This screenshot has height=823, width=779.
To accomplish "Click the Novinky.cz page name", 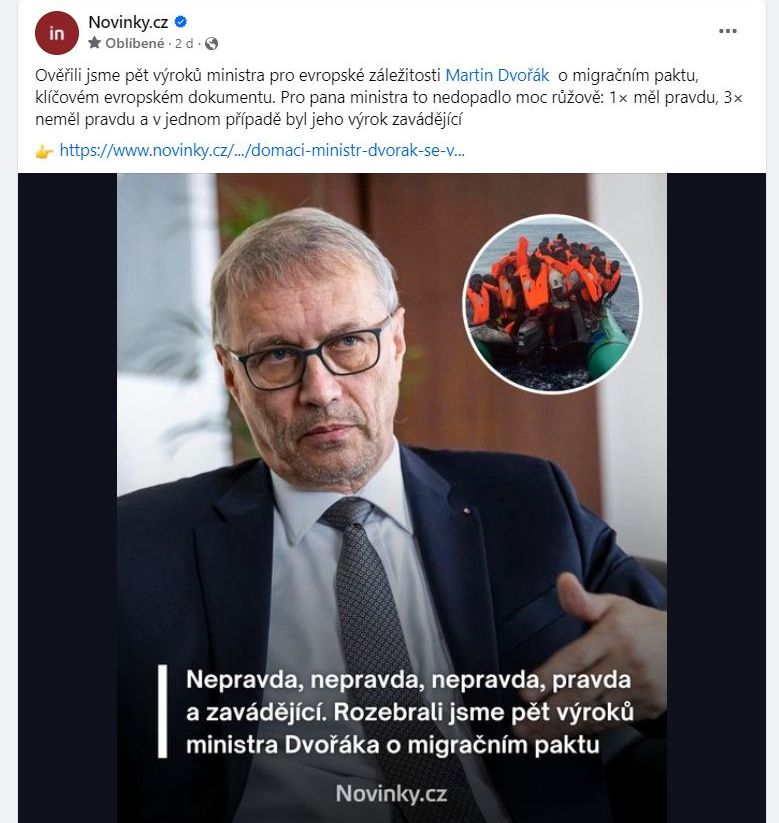I will [128, 22].
